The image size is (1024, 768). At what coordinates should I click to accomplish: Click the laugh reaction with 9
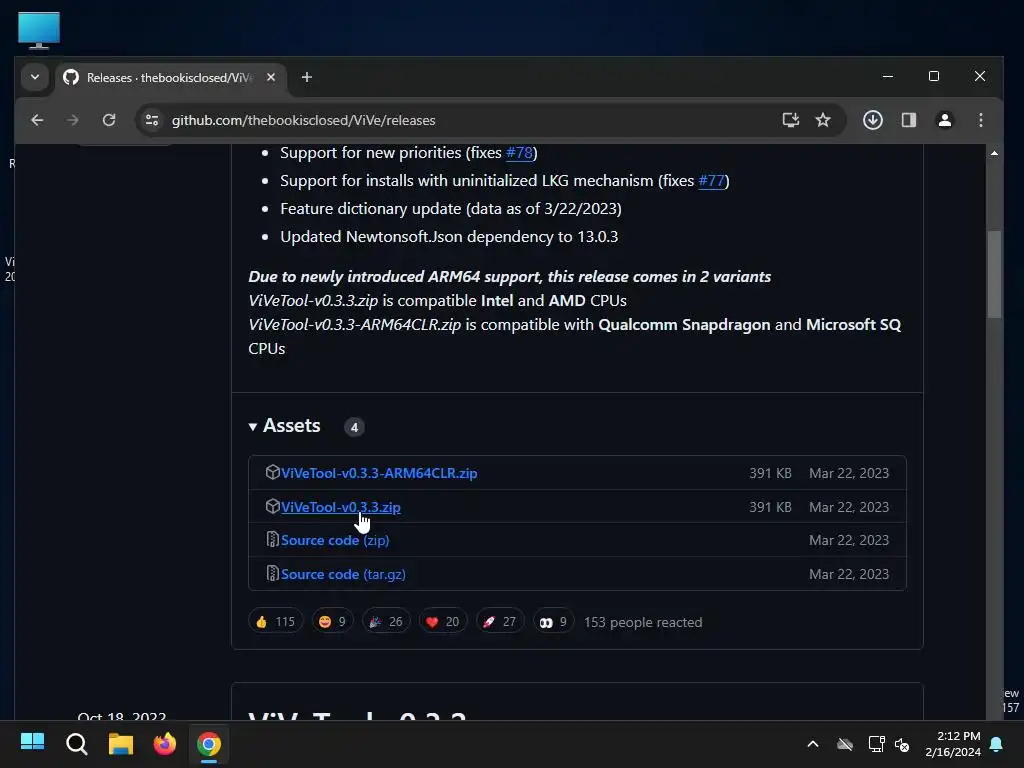332,622
